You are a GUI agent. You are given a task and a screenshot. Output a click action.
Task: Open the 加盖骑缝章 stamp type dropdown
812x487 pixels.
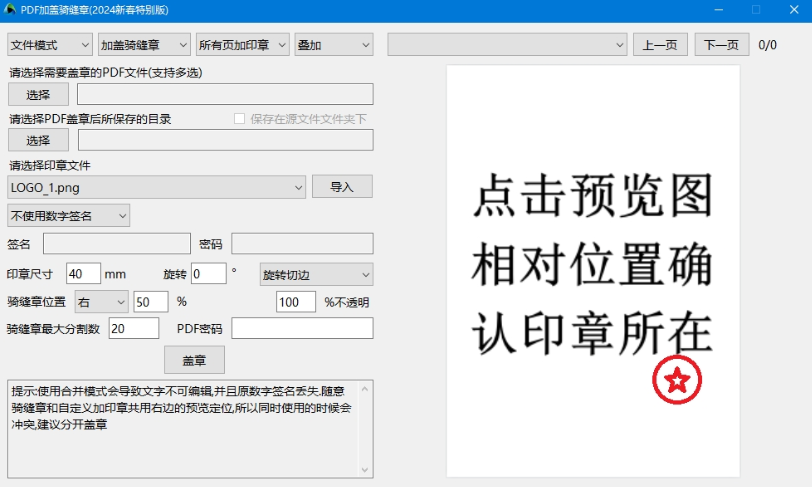pos(144,45)
